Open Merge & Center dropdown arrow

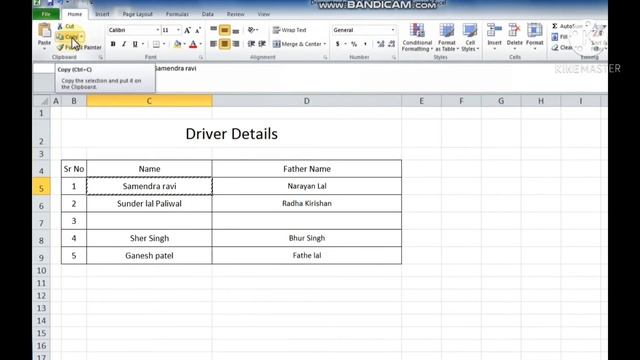point(325,44)
